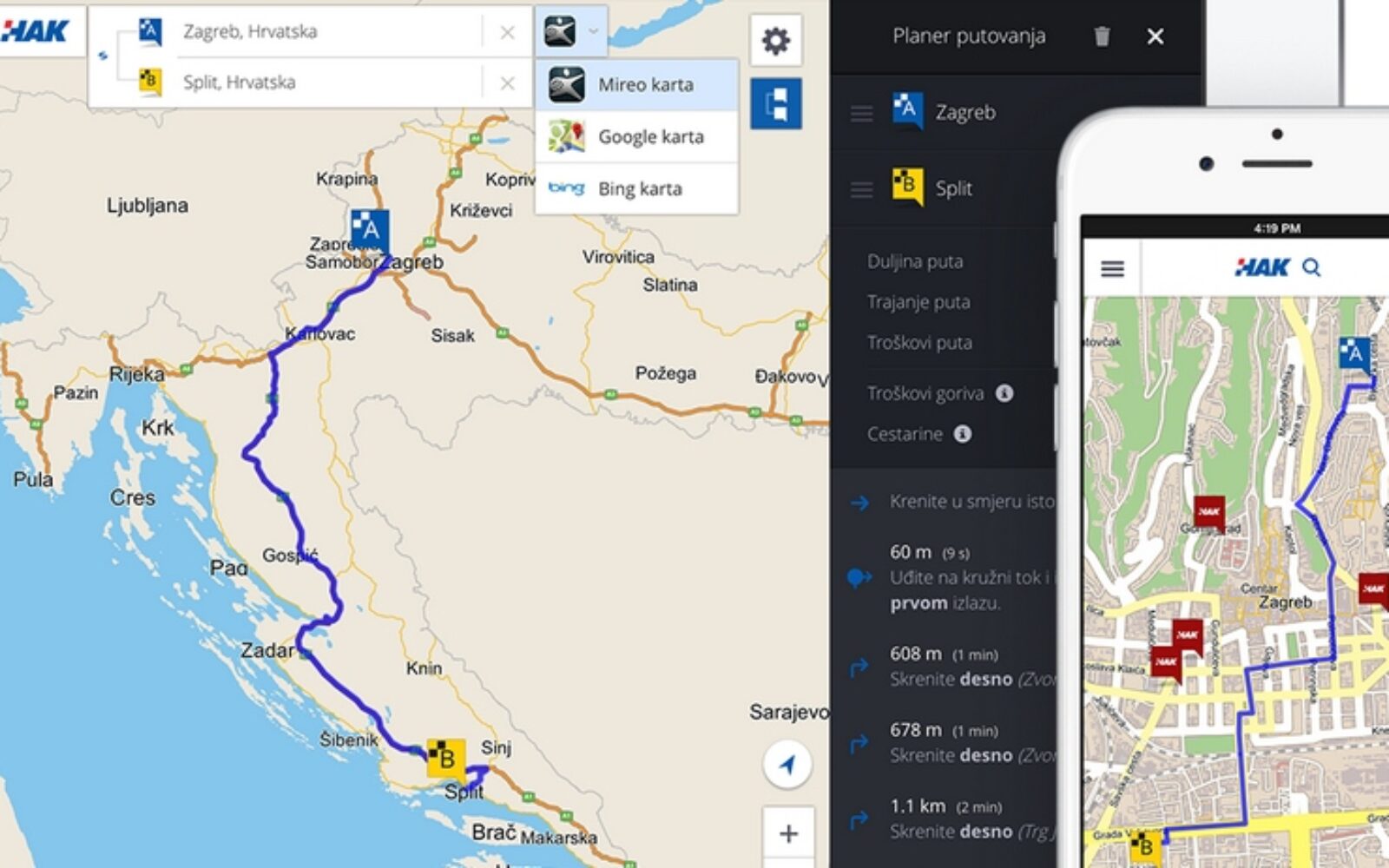Click info icon beside Cestarine
This screenshot has height=868, width=1389.
(x=963, y=434)
